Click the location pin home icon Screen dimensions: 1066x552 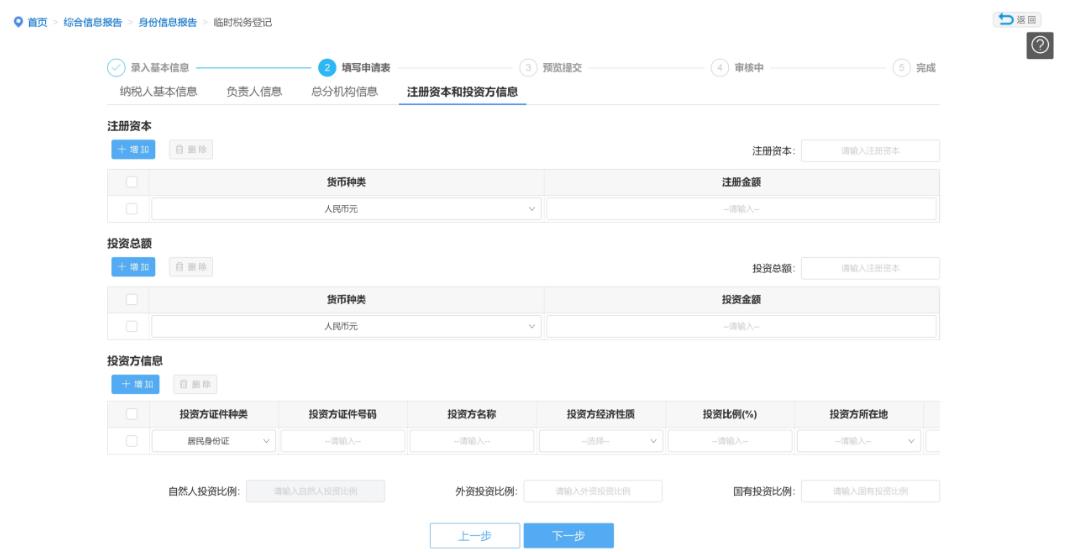tap(15, 22)
